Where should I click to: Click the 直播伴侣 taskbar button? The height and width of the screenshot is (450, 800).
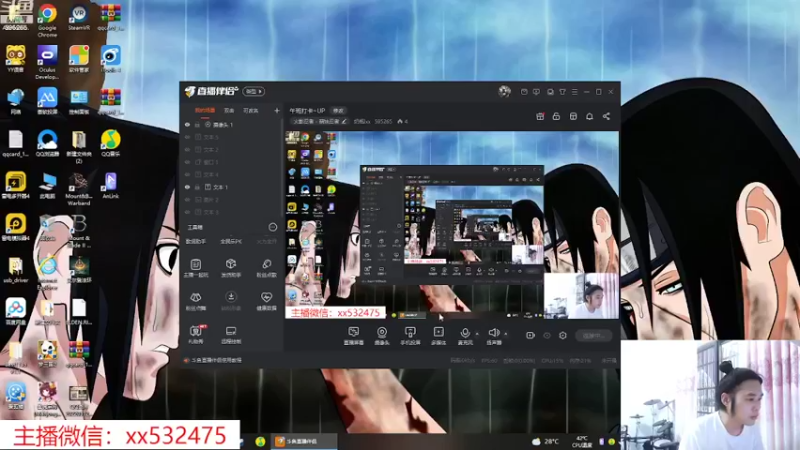pos(303,441)
